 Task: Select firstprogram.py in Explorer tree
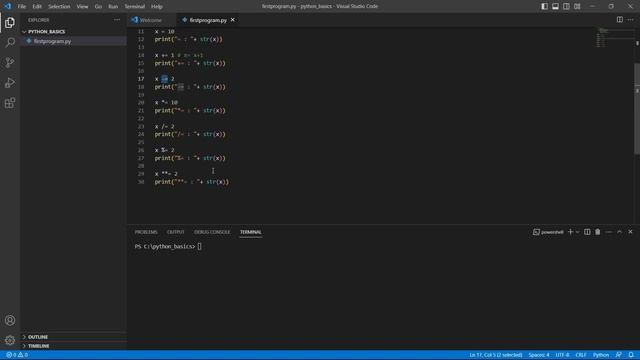pyautogui.click(x=52, y=41)
